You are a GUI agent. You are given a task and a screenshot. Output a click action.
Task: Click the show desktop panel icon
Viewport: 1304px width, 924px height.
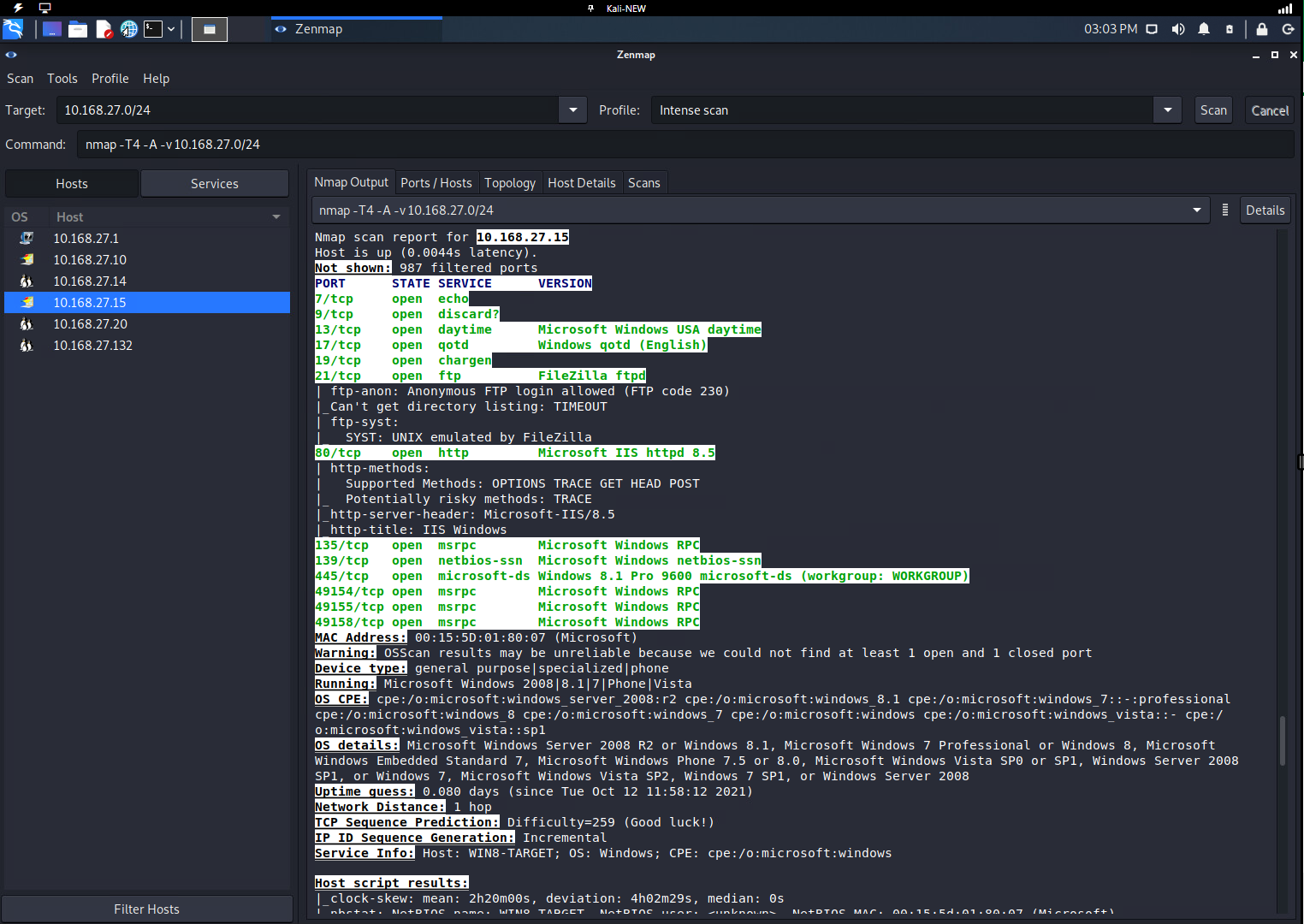click(52, 29)
